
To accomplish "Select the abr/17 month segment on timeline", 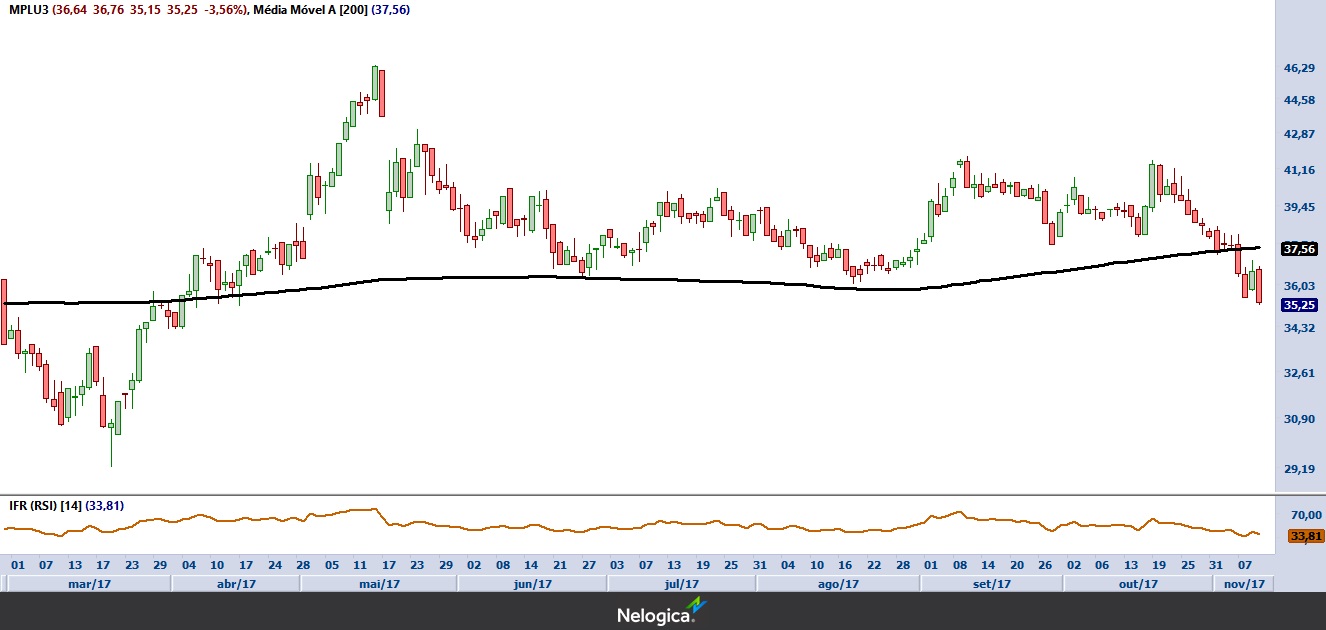I will pos(236,584).
